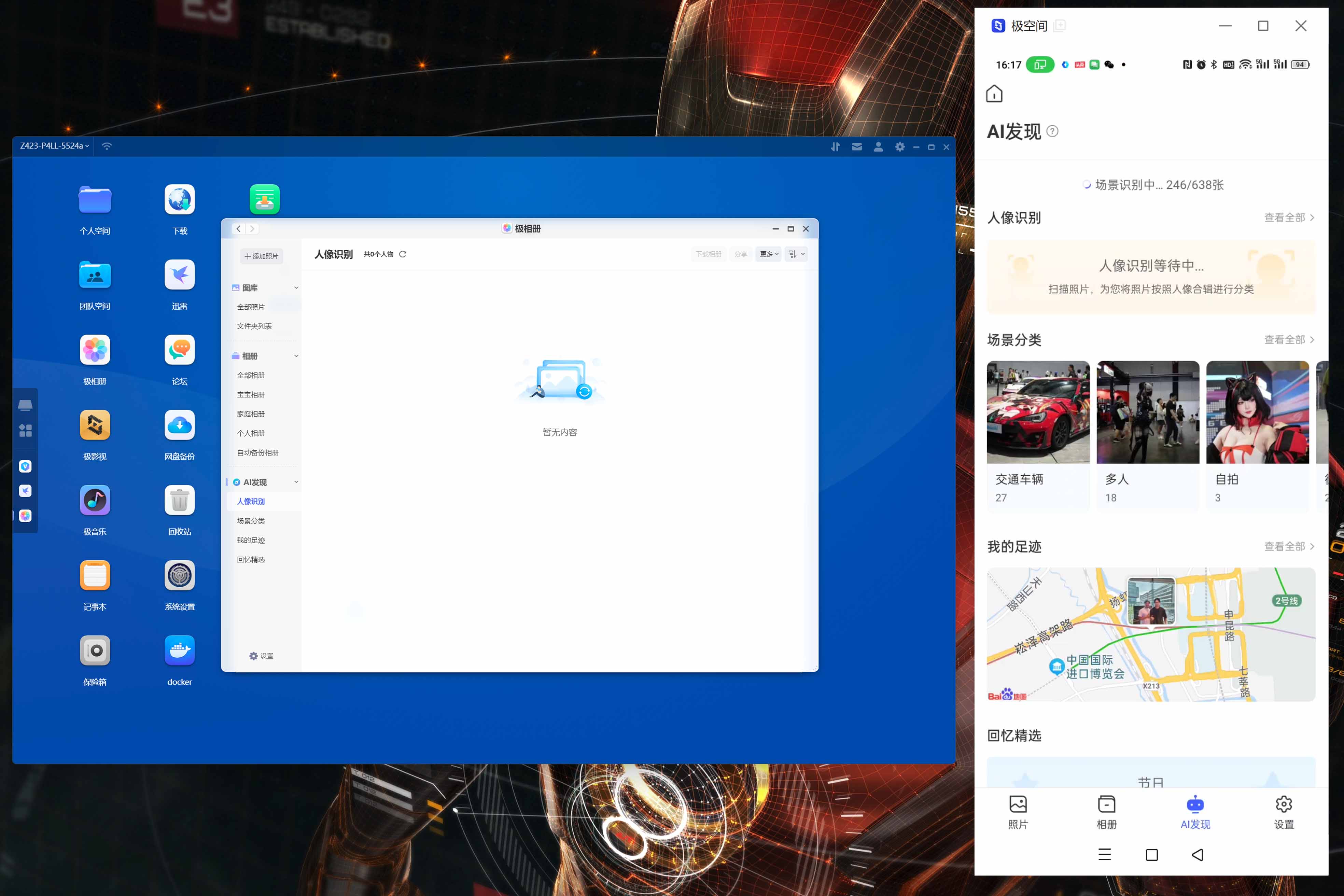1344x896 pixels.
Task: Launch the 迅雷 app icon
Action: (179, 275)
